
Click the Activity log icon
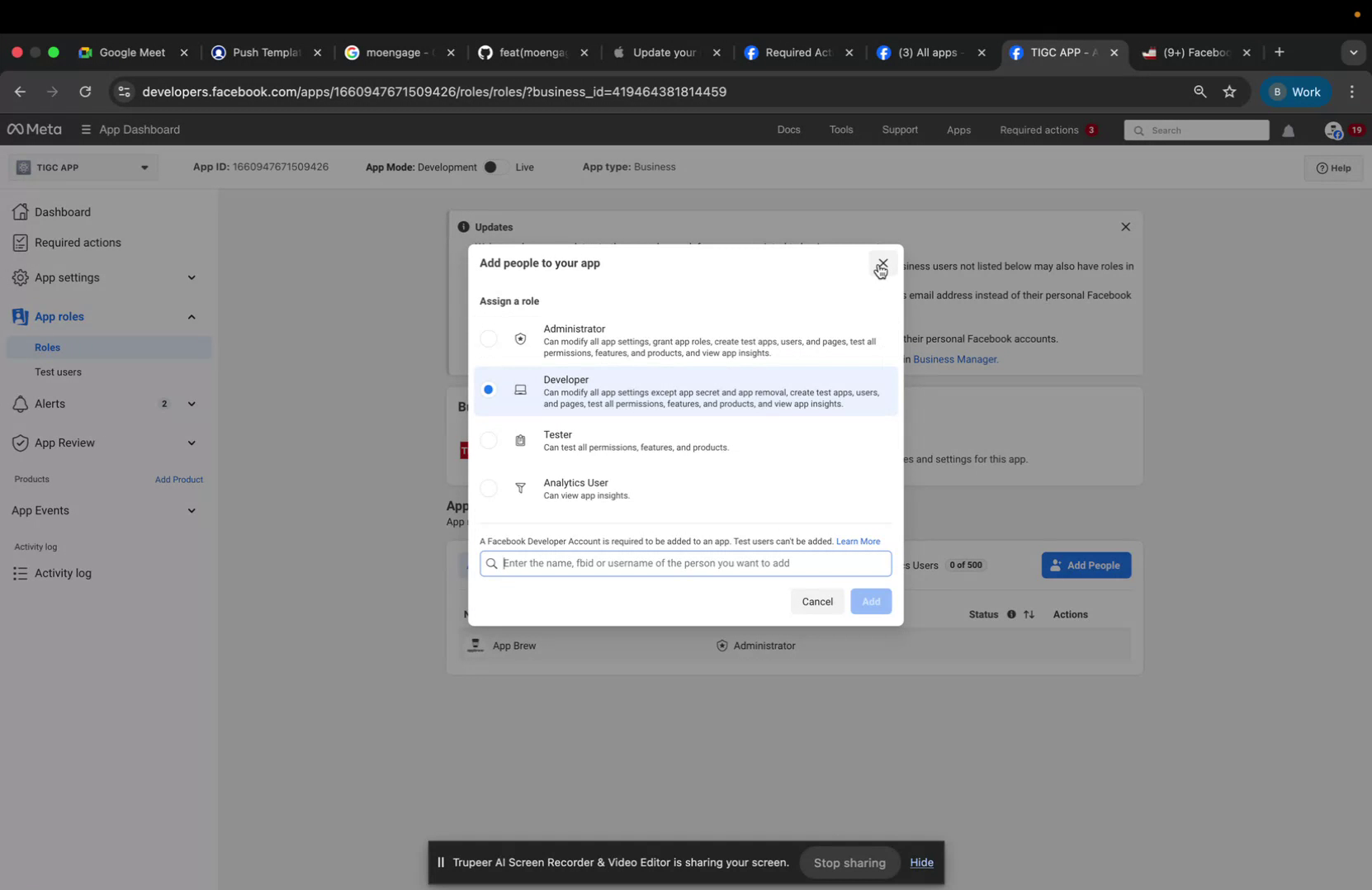point(21,573)
